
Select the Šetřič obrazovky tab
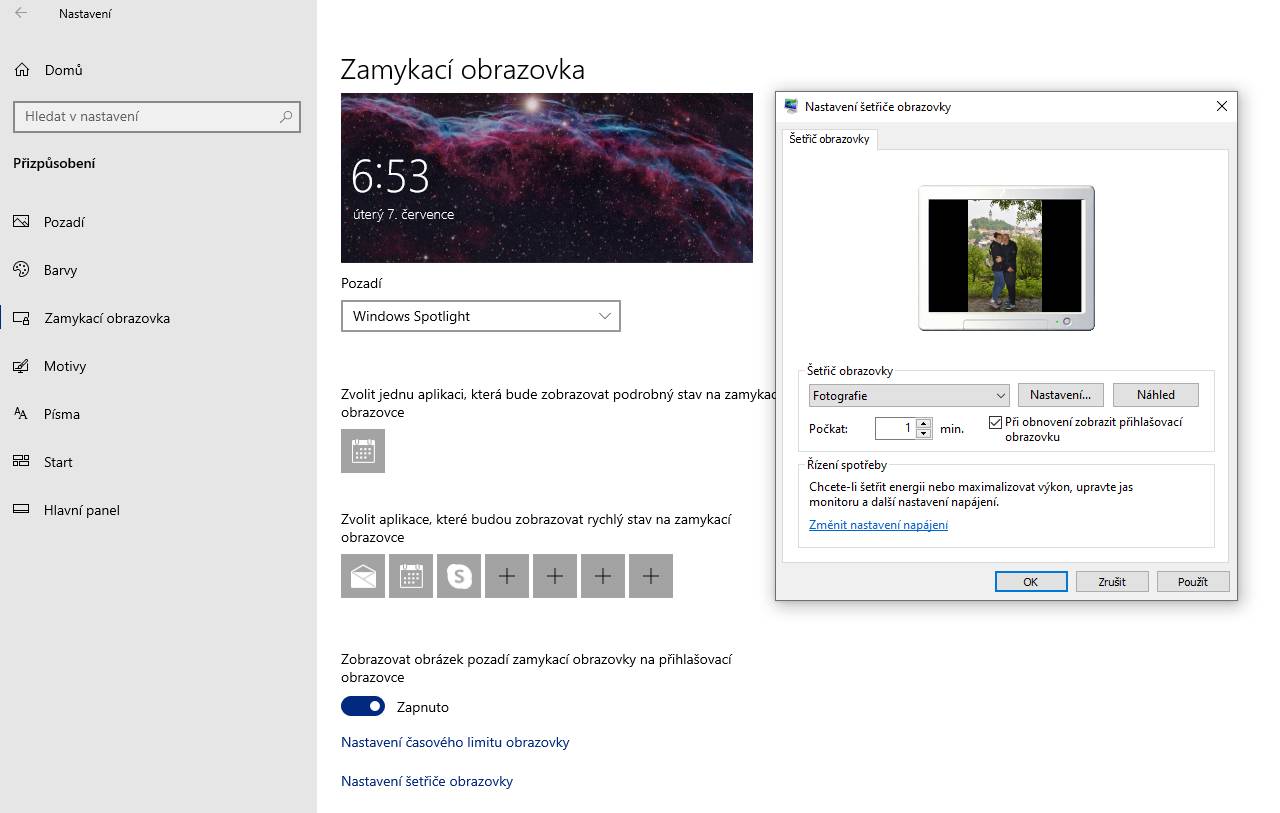(829, 139)
